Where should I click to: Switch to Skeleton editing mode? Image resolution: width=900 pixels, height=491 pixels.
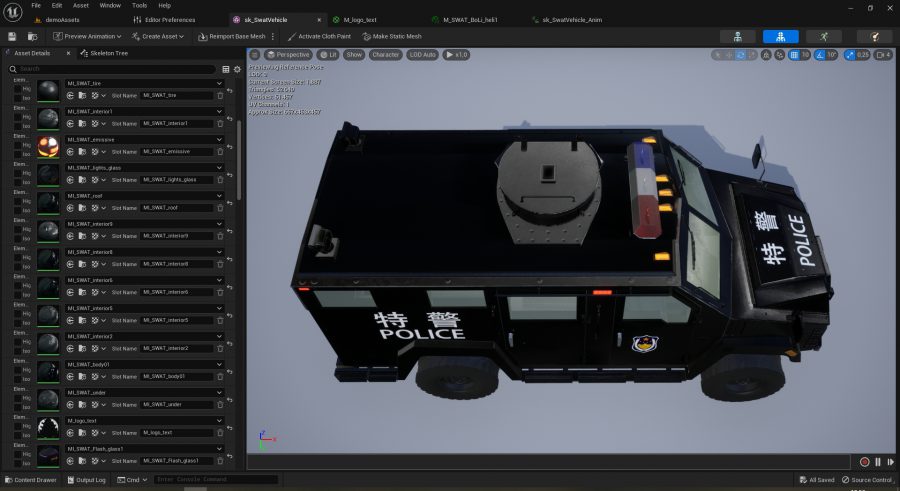click(738, 37)
